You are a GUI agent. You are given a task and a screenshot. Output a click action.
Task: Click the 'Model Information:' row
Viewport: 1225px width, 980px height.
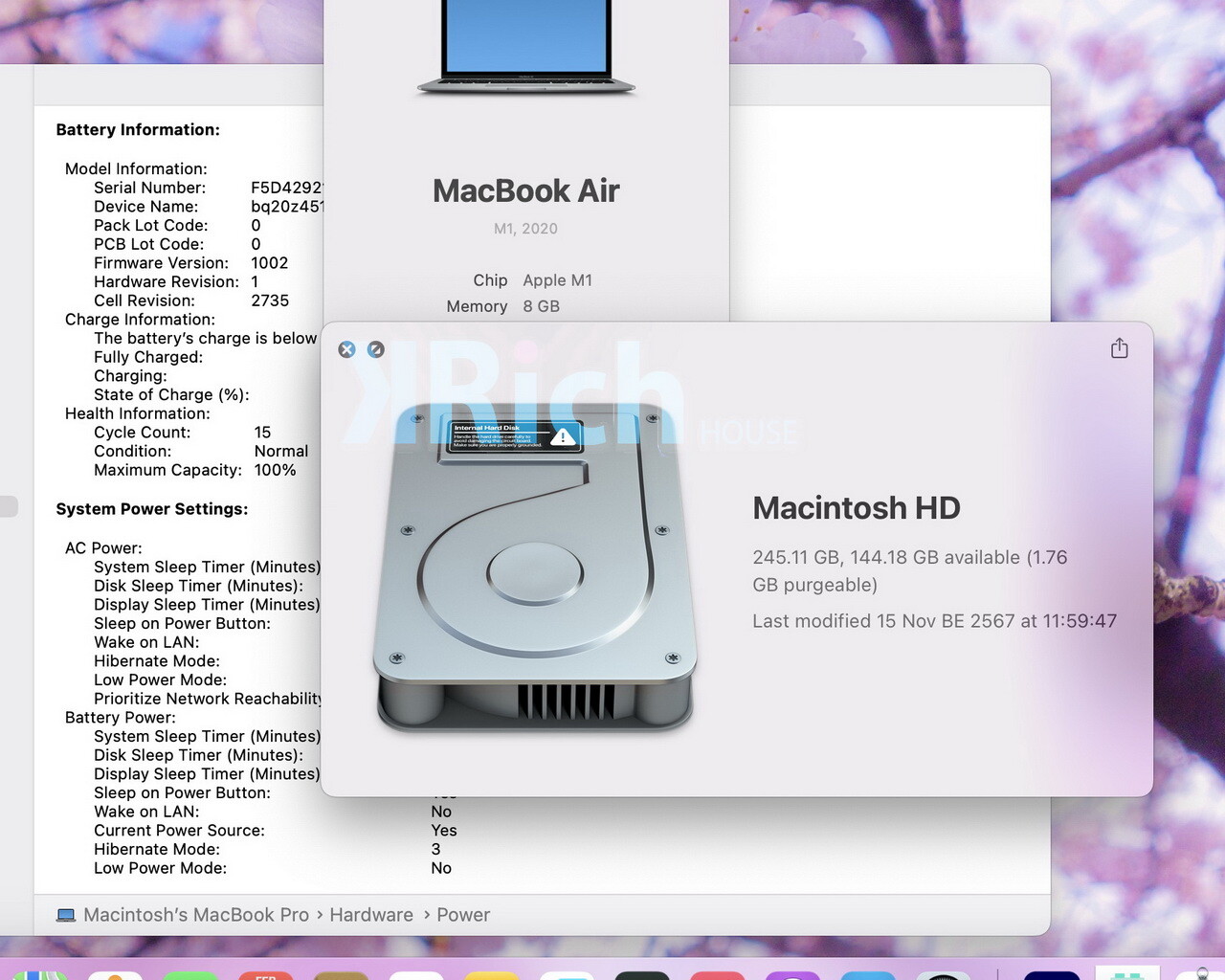136,168
